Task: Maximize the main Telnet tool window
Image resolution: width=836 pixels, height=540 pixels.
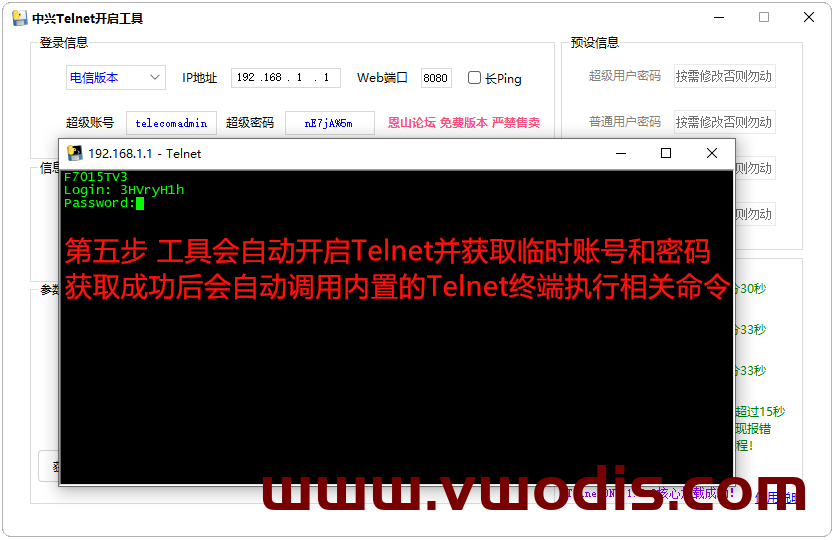Action: pos(764,18)
